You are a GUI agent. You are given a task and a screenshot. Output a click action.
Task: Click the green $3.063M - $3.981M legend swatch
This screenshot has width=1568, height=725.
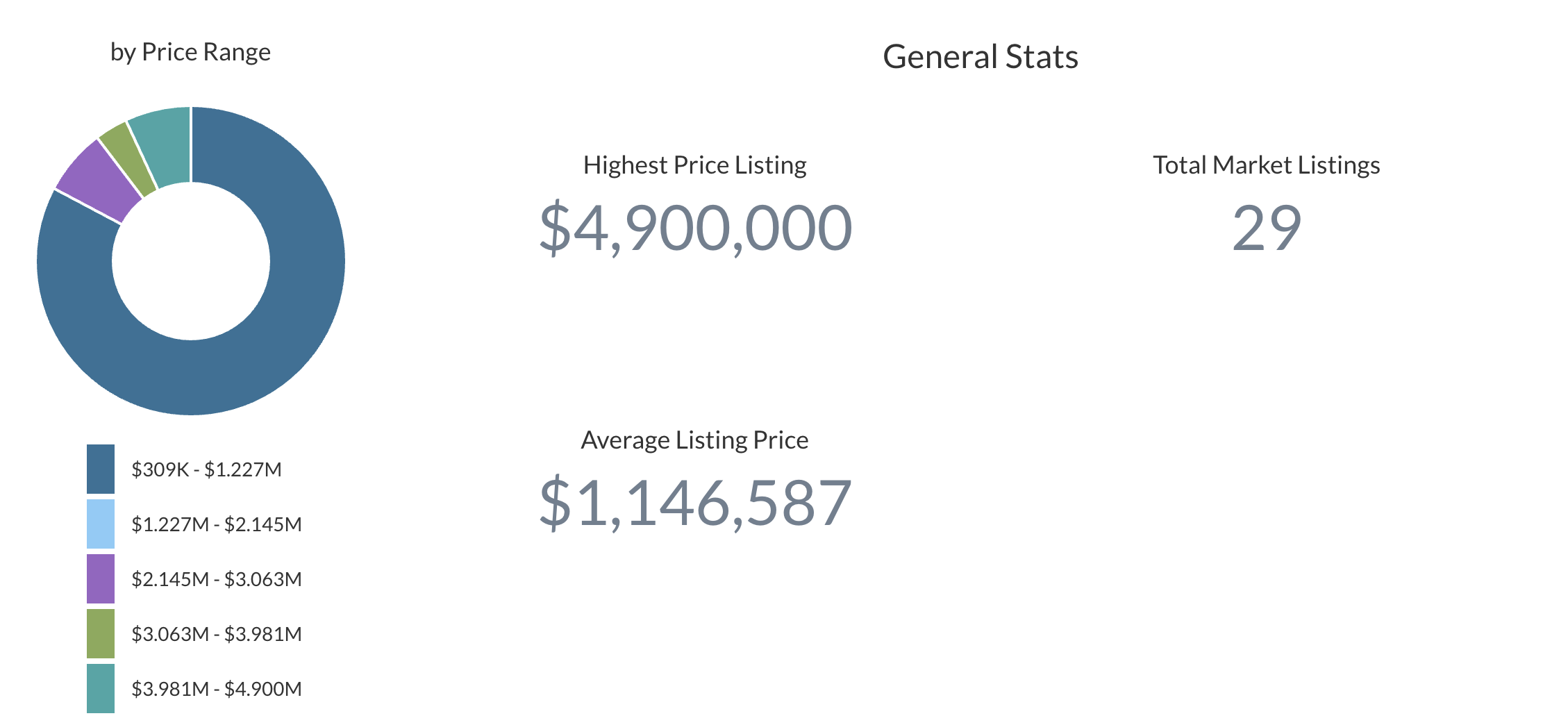pos(101,633)
